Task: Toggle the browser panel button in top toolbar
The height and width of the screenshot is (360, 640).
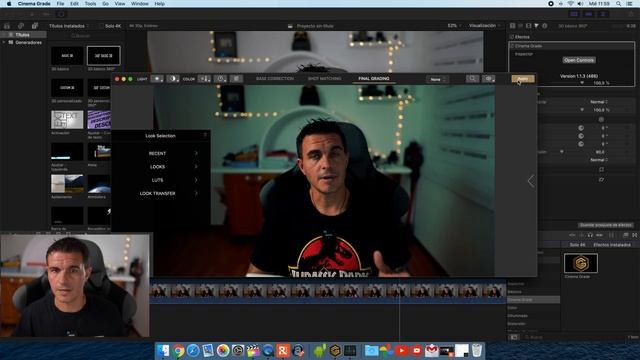Action: [574, 14]
